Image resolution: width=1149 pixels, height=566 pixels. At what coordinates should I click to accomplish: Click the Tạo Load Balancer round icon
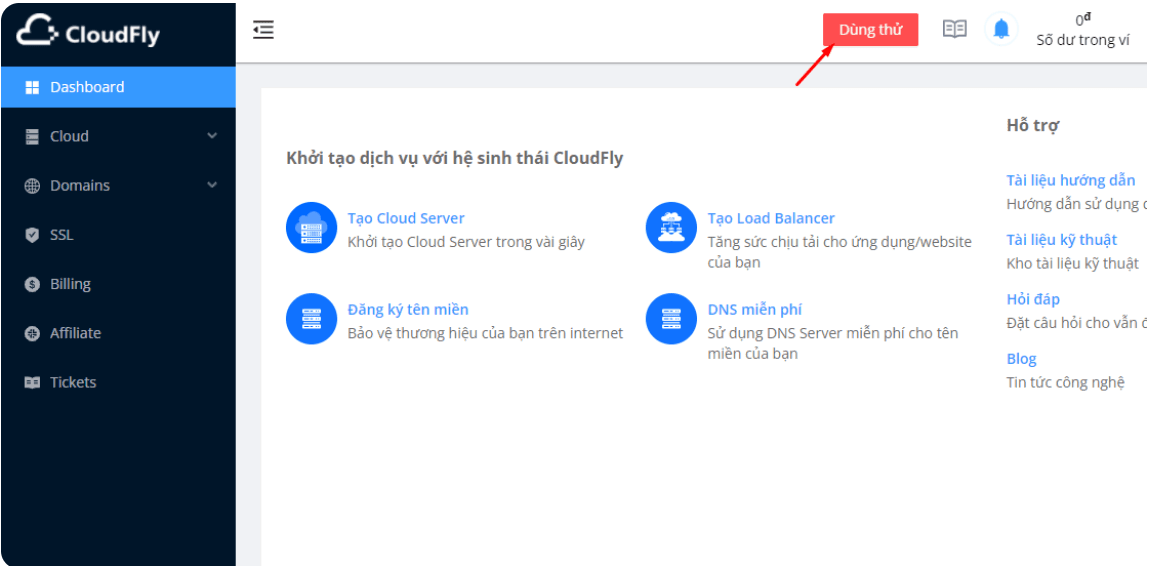point(671,228)
